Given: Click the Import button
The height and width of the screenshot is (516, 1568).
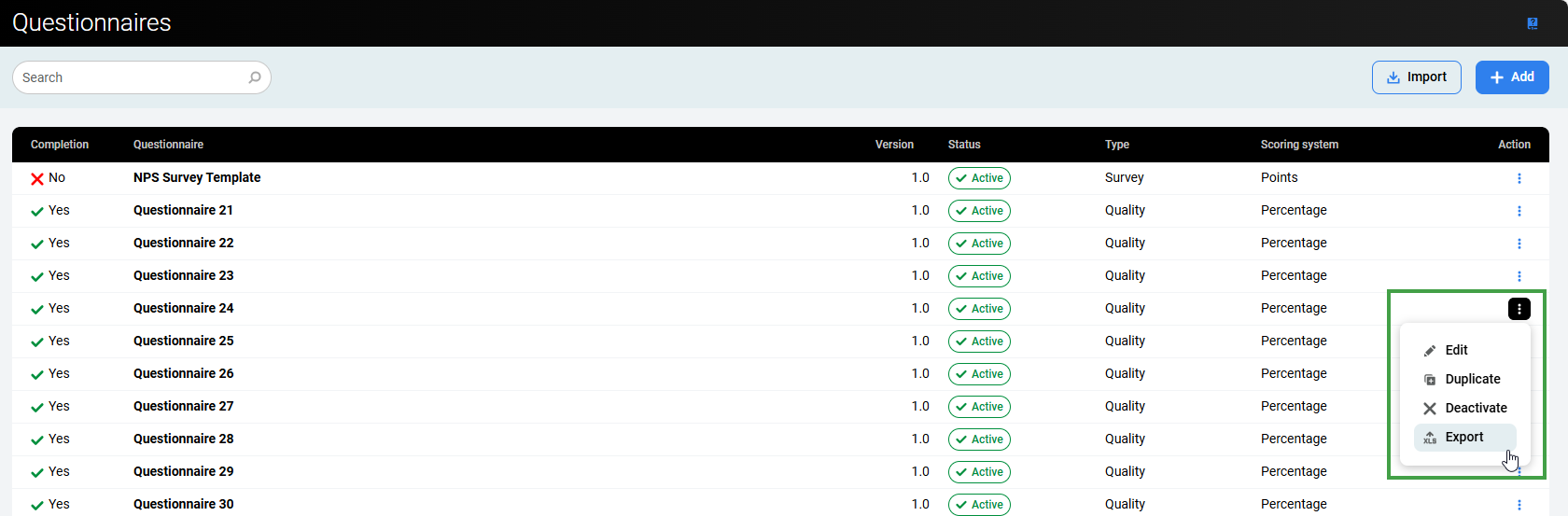Looking at the screenshot, I should tap(1416, 77).
